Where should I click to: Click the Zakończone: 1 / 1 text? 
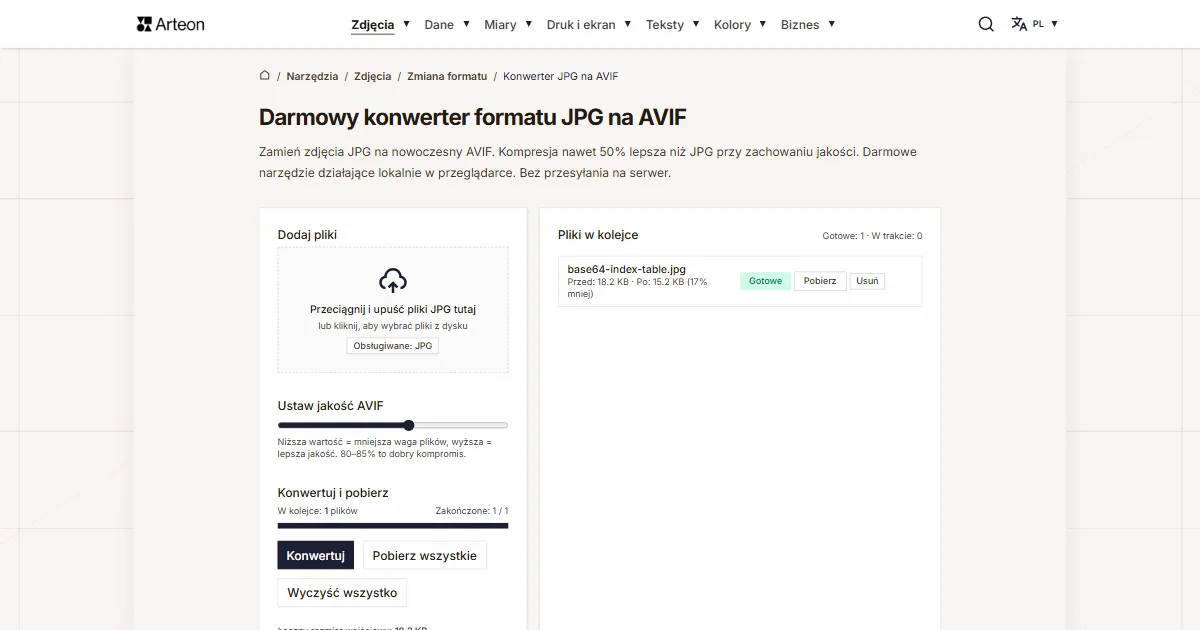472,511
